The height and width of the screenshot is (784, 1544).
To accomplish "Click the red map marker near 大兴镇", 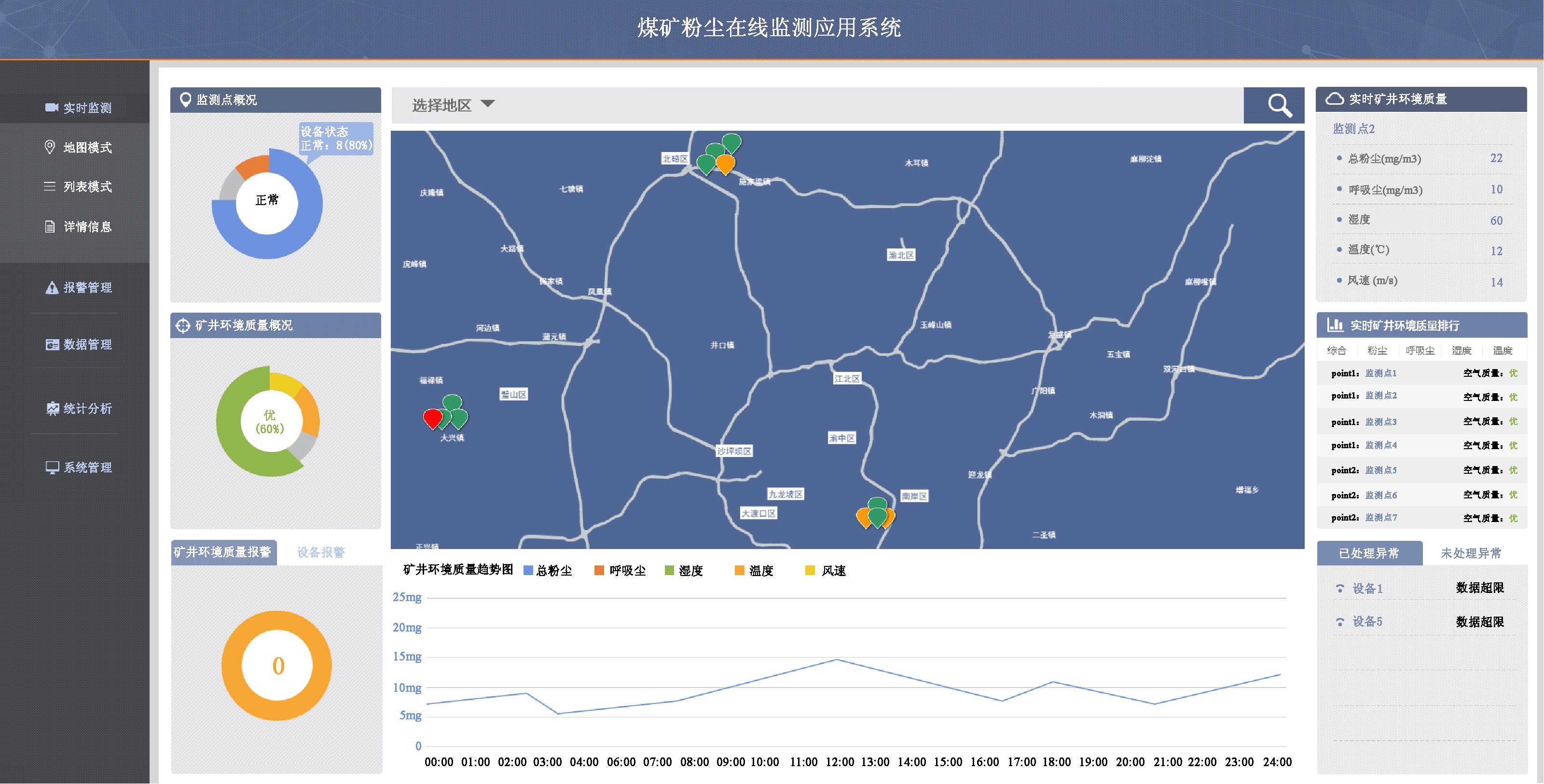I will click(432, 417).
